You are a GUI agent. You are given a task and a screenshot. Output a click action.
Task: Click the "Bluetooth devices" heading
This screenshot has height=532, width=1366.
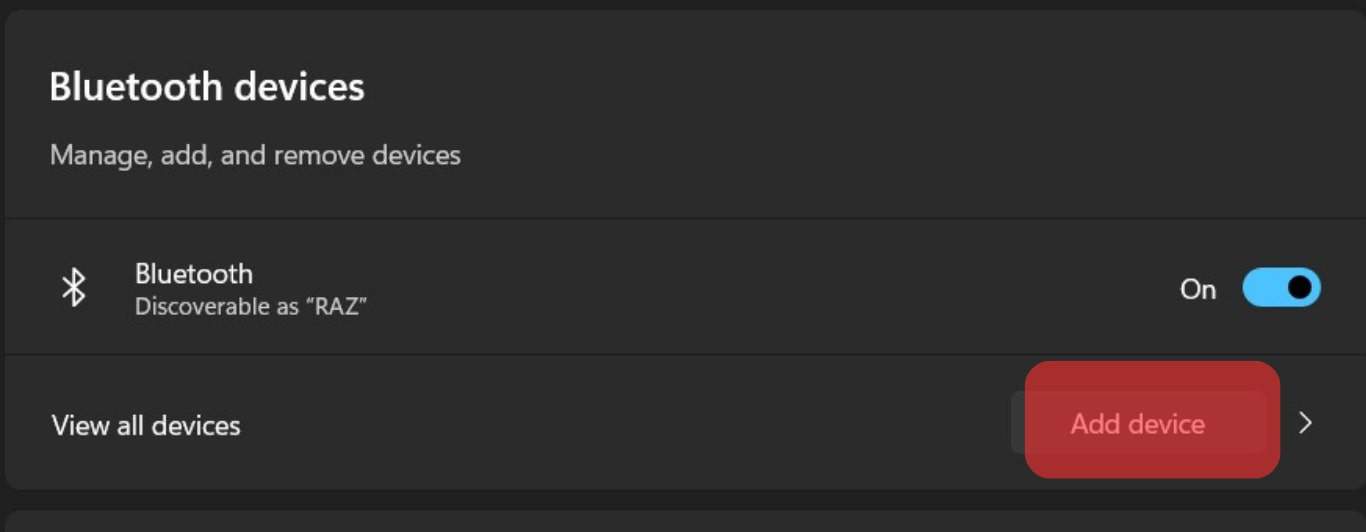pos(207,87)
